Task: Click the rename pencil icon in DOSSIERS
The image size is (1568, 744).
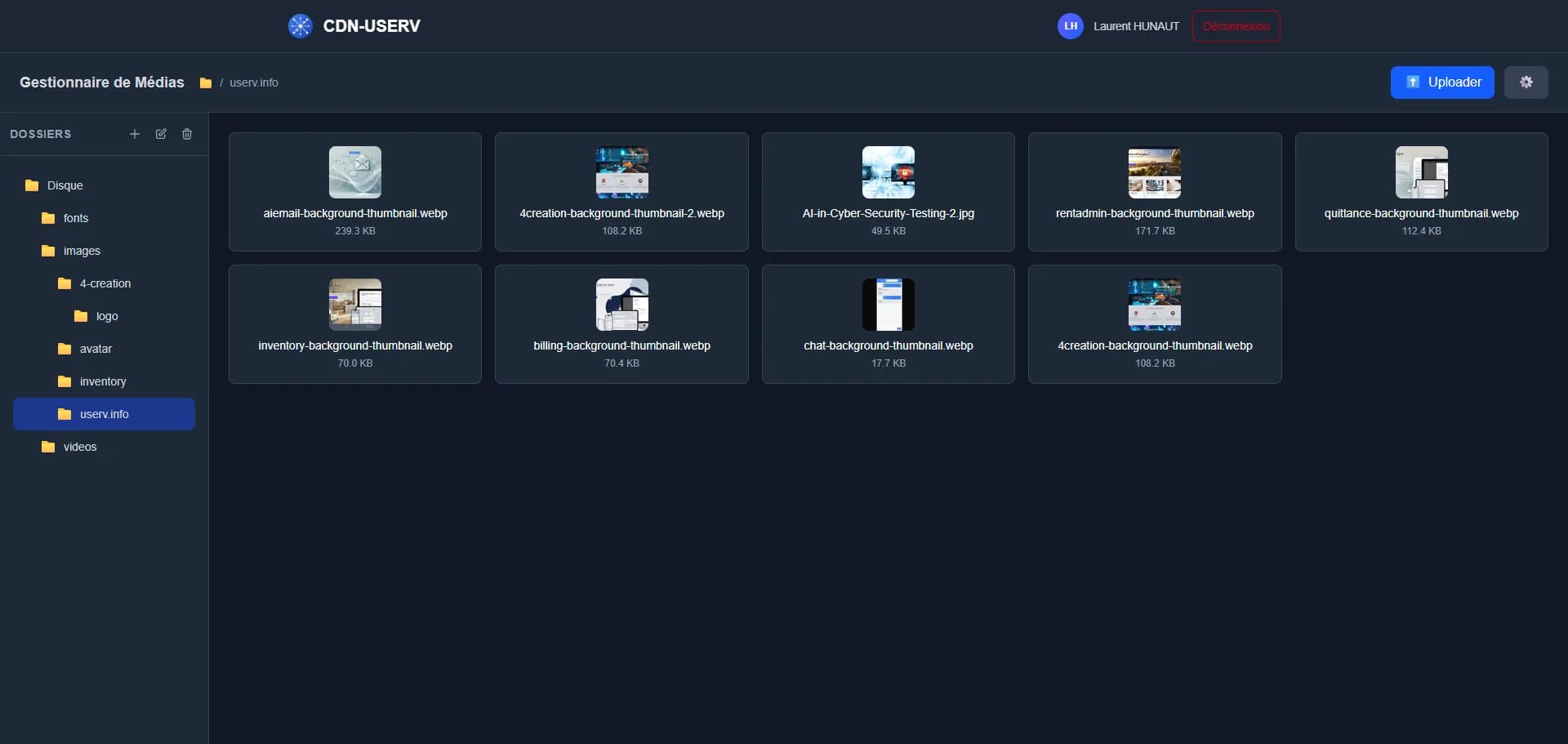Action: (161, 134)
